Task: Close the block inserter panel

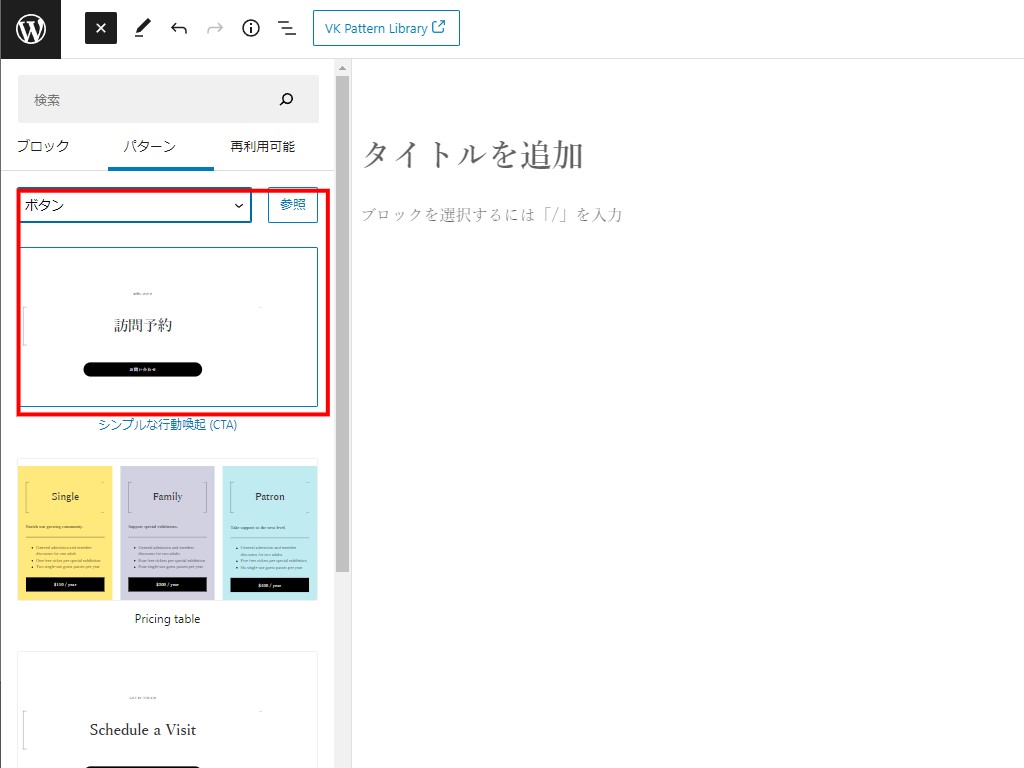Action: point(101,28)
